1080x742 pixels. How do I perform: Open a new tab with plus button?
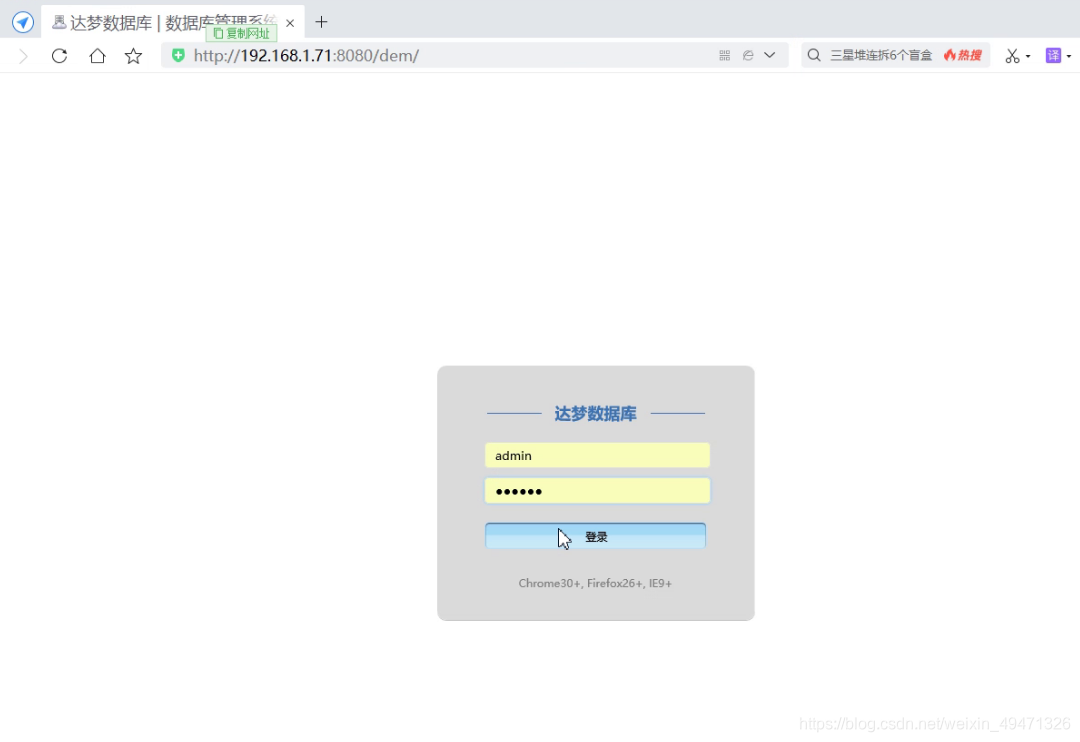pyautogui.click(x=321, y=22)
